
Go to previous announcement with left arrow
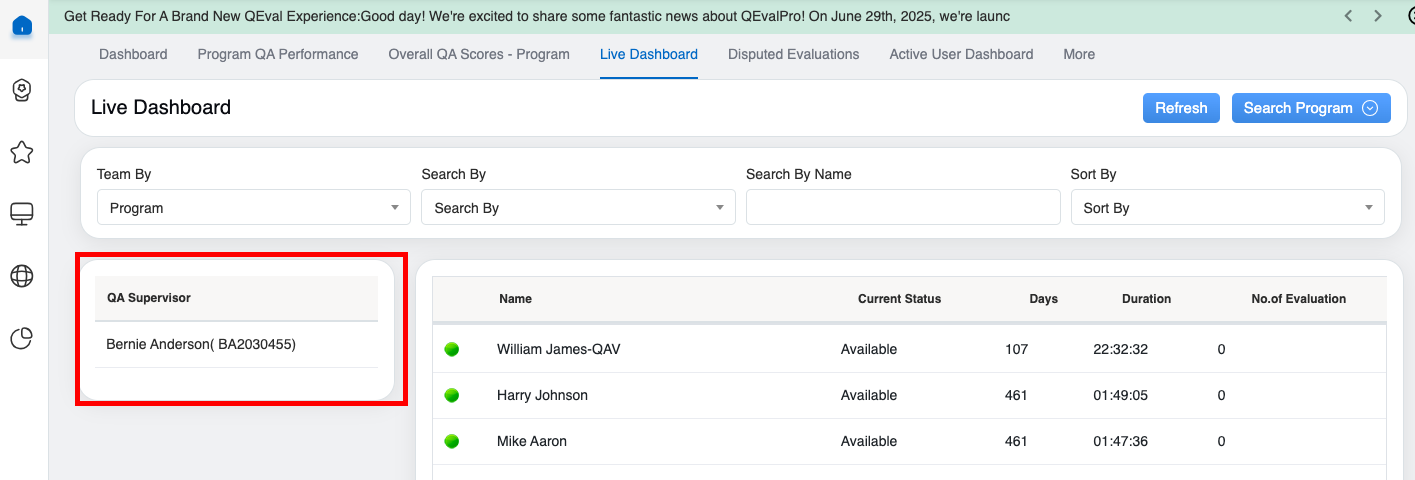(1349, 16)
